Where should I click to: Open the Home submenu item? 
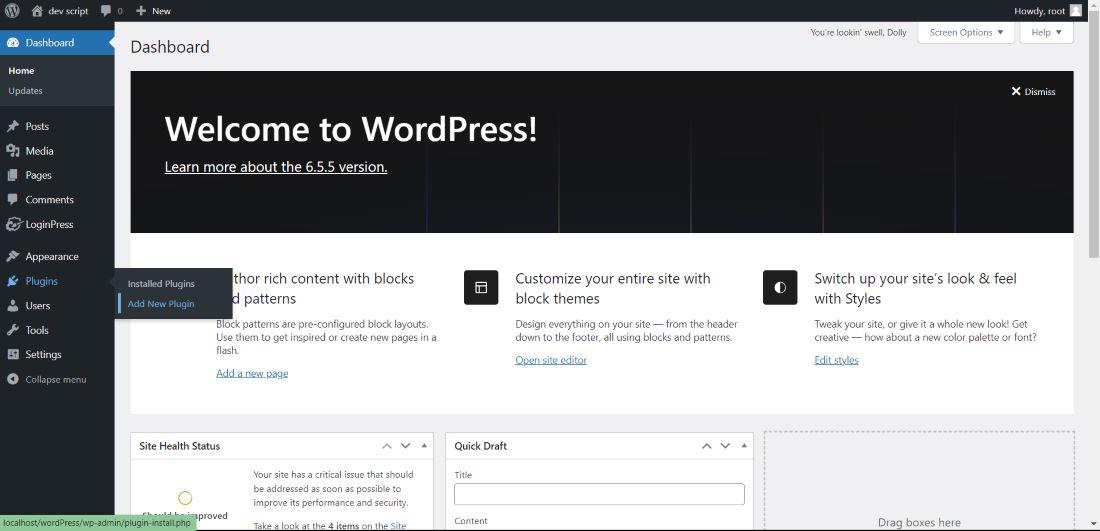click(21, 71)
